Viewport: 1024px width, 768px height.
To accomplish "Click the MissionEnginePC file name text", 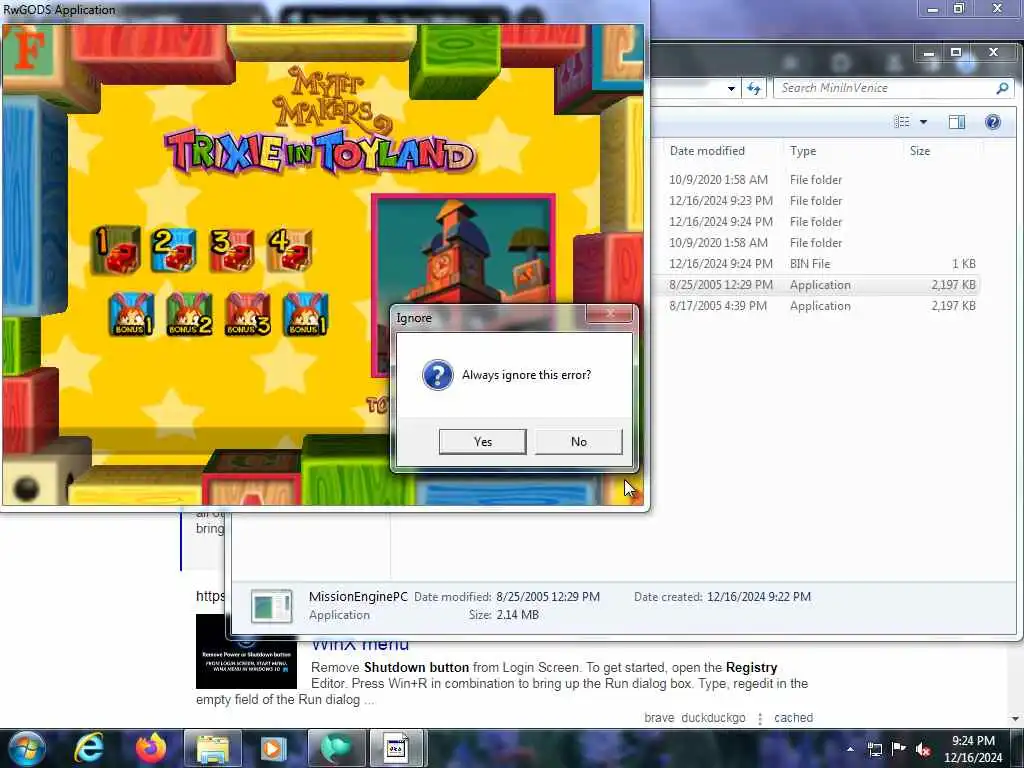I will pyautogui.click(x=358, y=596).
